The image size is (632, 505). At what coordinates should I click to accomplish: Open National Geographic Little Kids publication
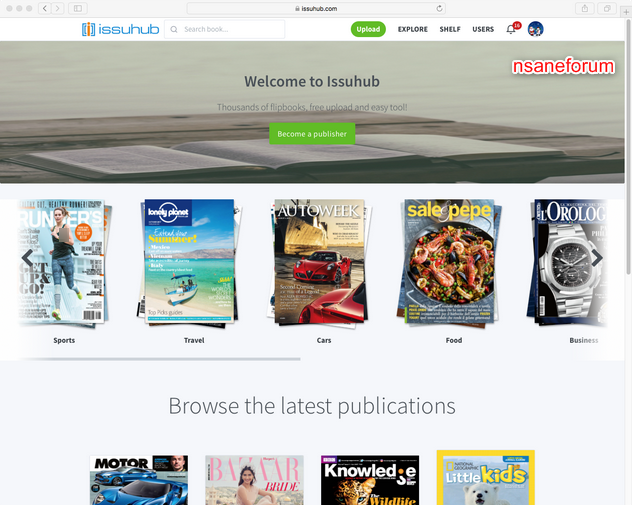pyautogui.click(x=486, y=478)
